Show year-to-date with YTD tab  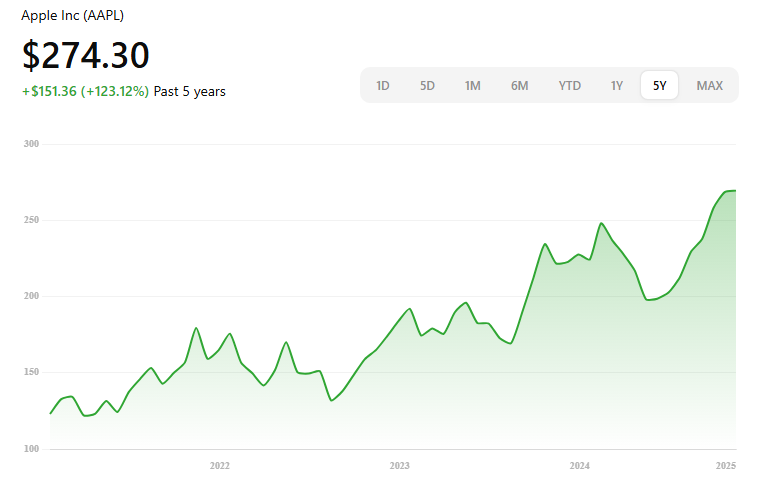[x=569, y=86]
